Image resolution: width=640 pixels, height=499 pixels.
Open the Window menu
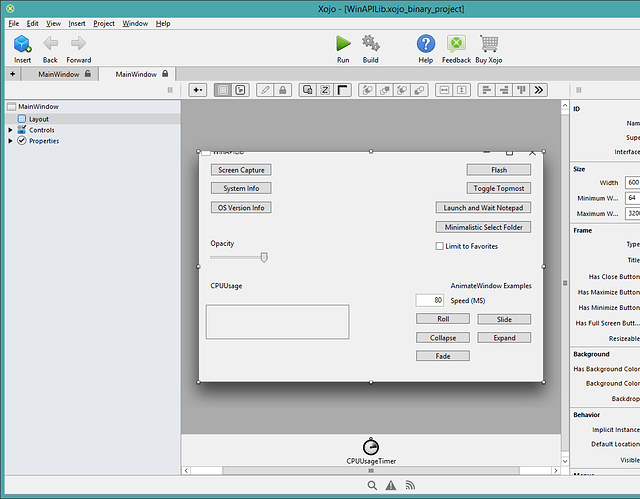[135, 23]
